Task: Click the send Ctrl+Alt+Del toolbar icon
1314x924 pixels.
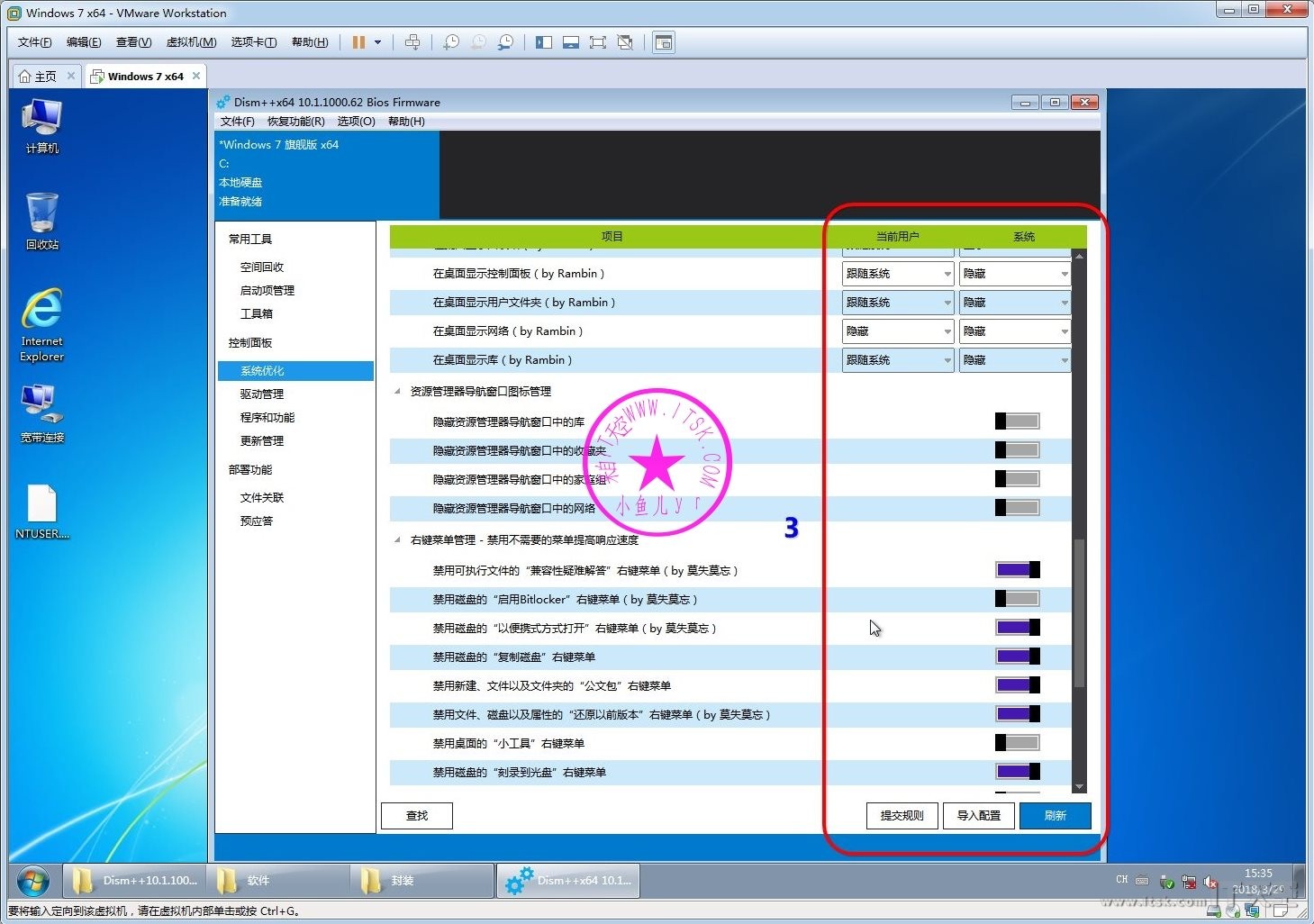Action: point(412,42)
